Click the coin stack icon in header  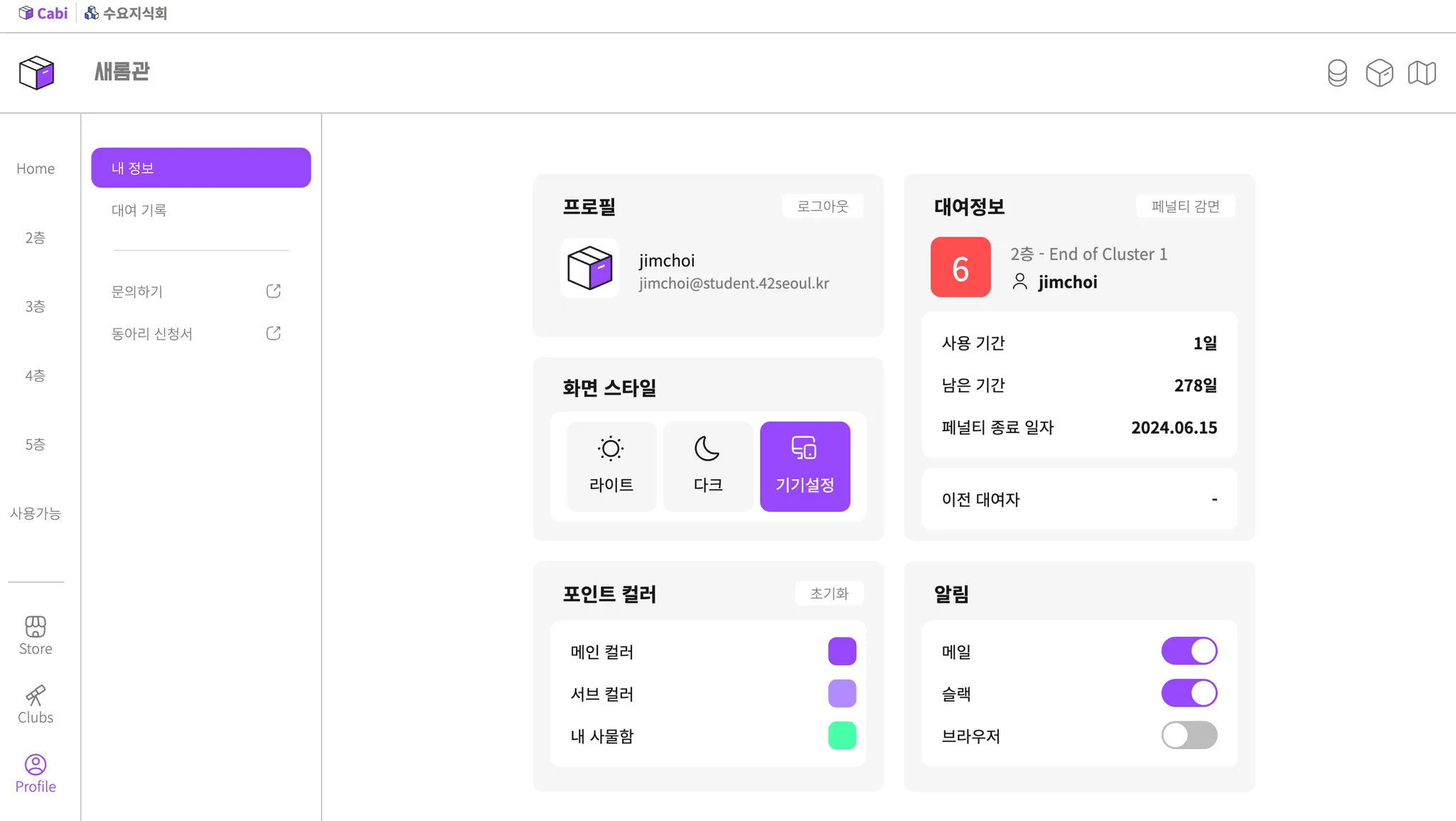1337,73
